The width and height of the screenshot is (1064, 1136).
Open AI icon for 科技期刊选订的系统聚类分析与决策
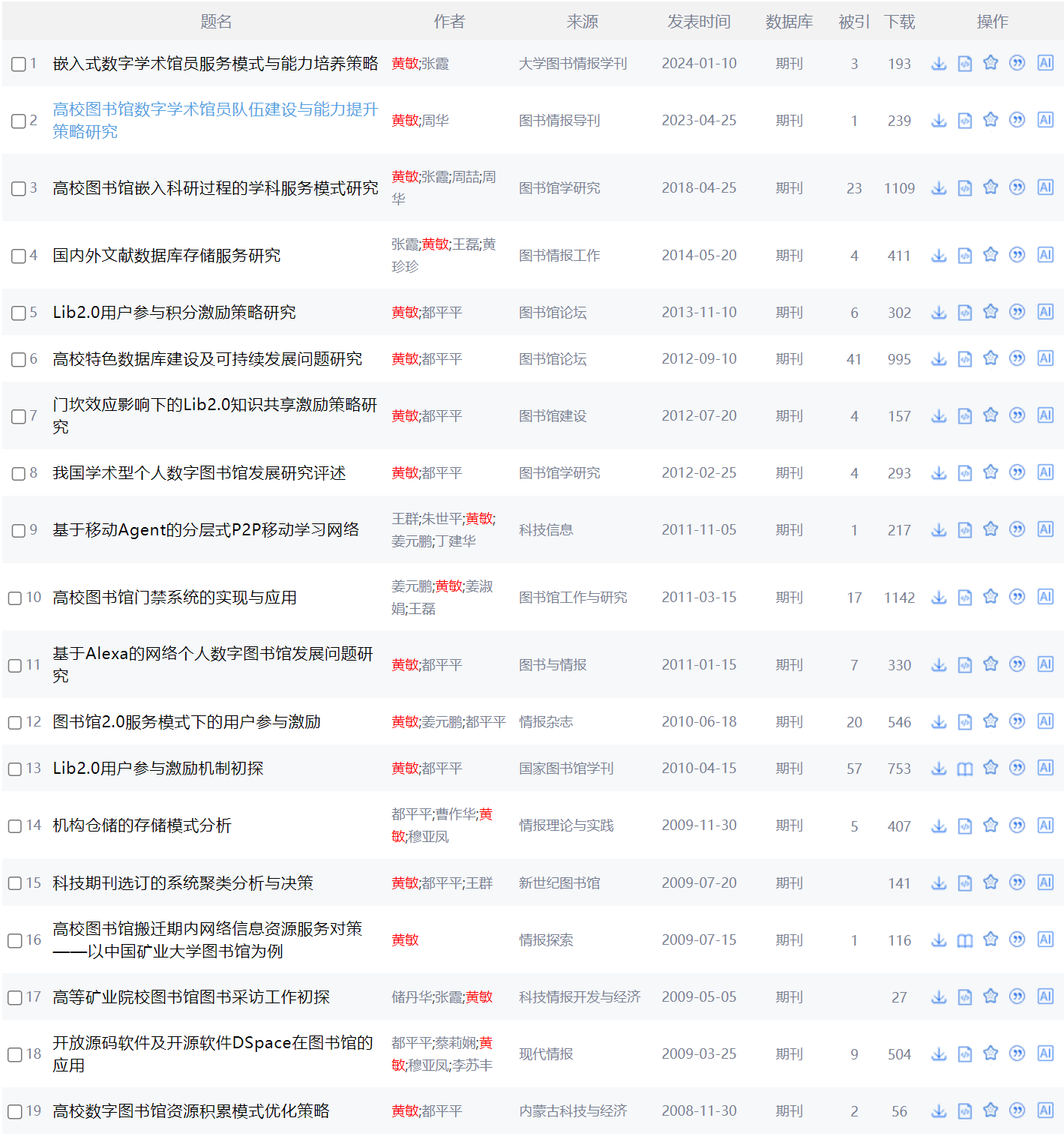tap(1045, 883)
